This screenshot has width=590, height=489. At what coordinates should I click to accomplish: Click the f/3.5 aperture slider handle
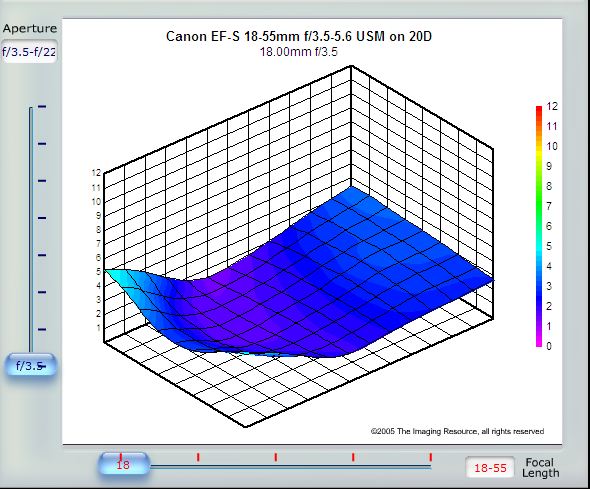(30, 365)
